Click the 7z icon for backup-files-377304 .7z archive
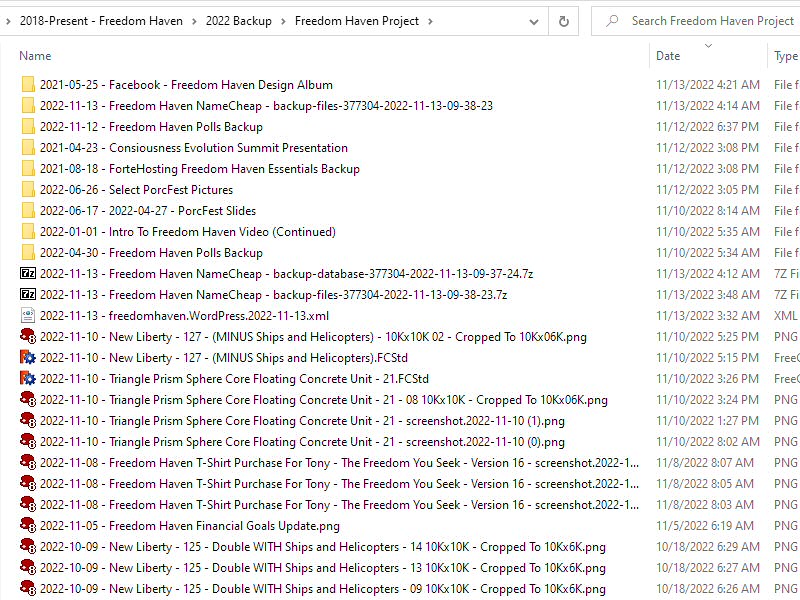The height and width of the screenshot is (600, 800). click(x=28, y=294)
